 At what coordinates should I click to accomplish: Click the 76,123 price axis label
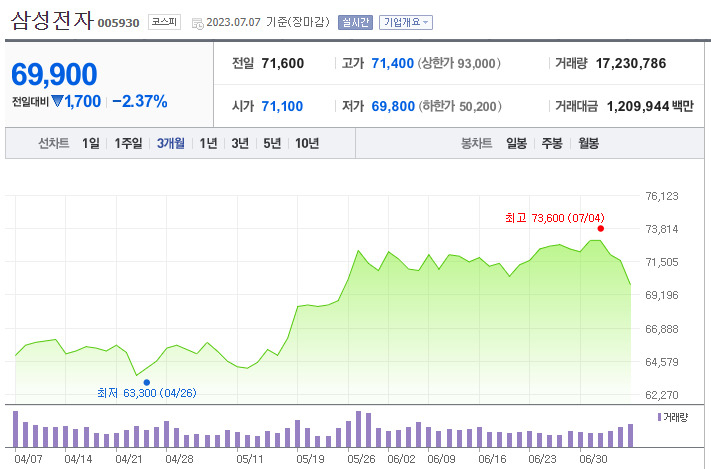pos(662,196)
